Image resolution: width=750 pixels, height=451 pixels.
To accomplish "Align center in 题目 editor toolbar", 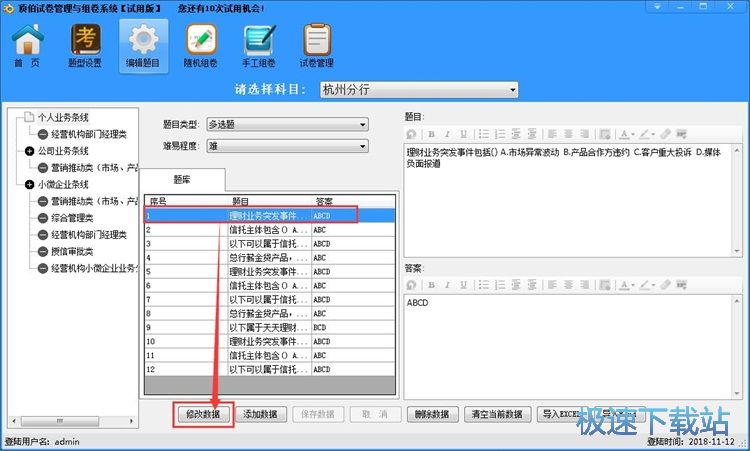I will pos(568,134).
